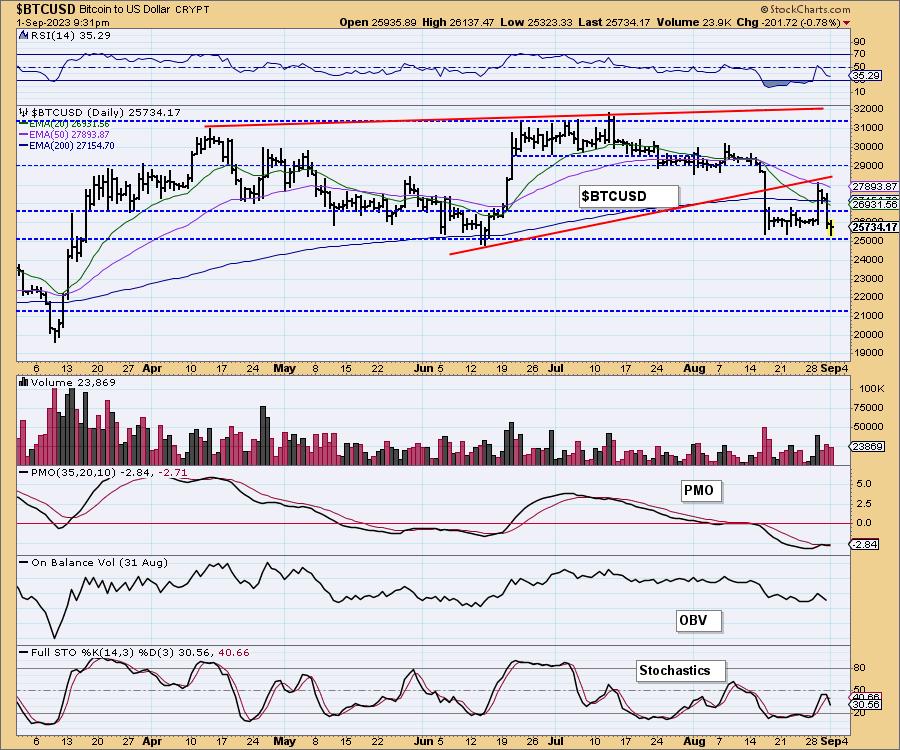Click the 26931.56 price tag on right axis
Image resolution: width=900 pixels, height=750 pixels.
[874, 204]
